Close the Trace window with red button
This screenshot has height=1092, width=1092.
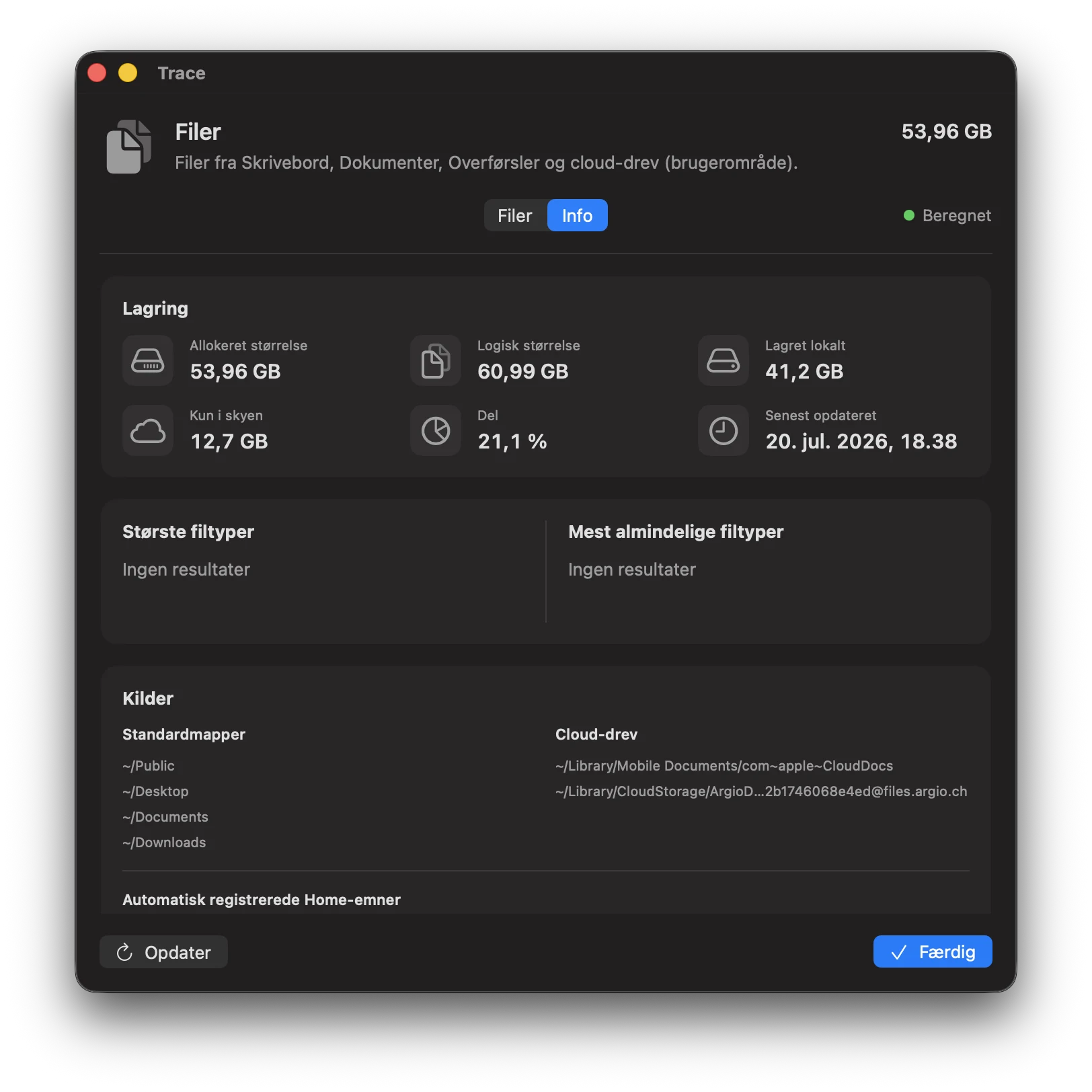97,73
